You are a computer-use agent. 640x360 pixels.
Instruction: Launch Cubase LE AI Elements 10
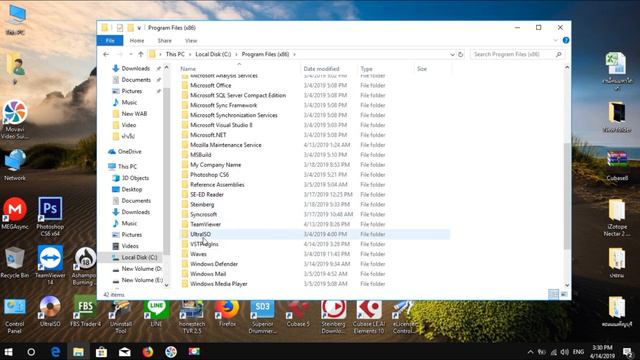click(x=369, y=317)
